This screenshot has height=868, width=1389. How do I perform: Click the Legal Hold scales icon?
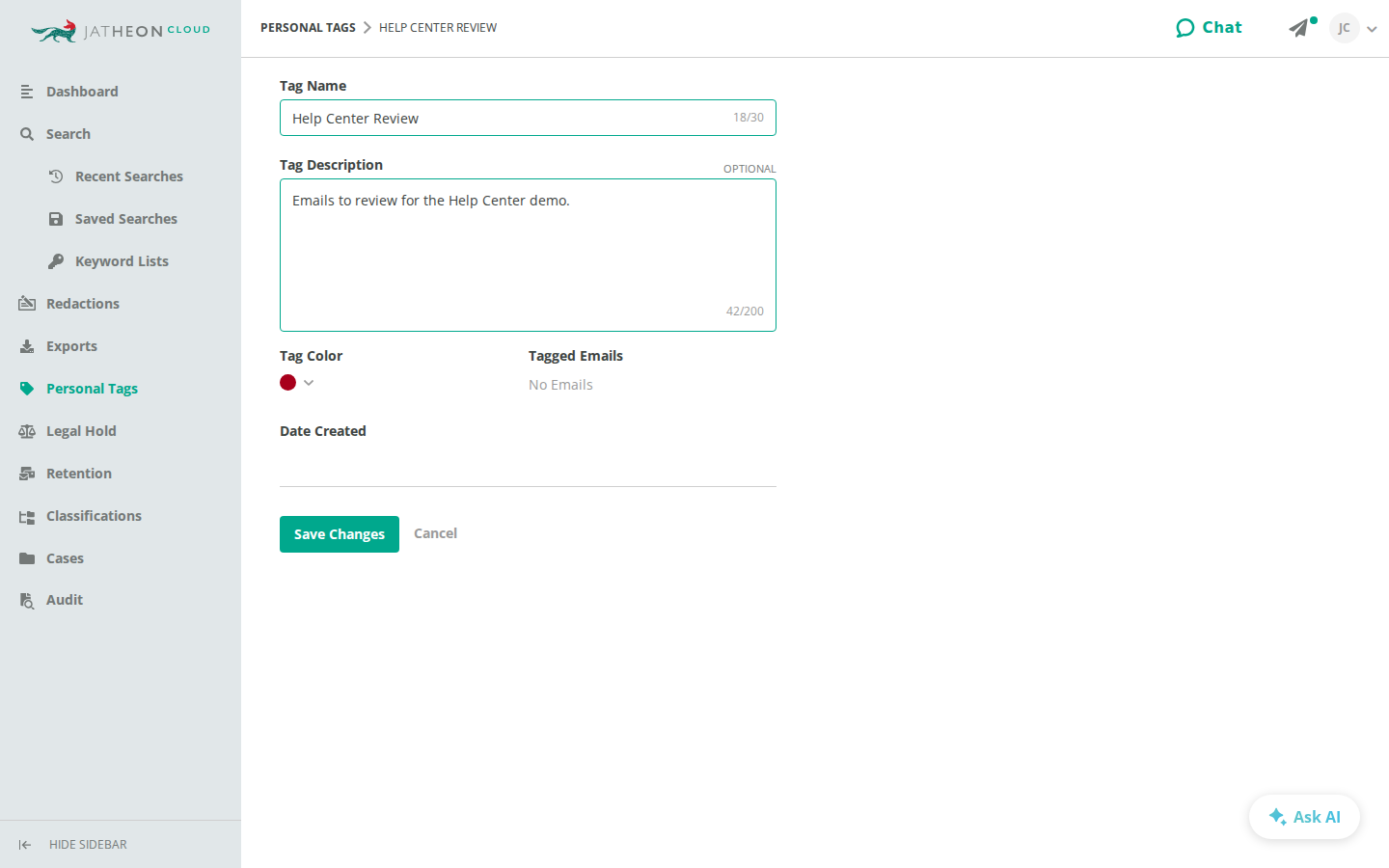point(27,431)
